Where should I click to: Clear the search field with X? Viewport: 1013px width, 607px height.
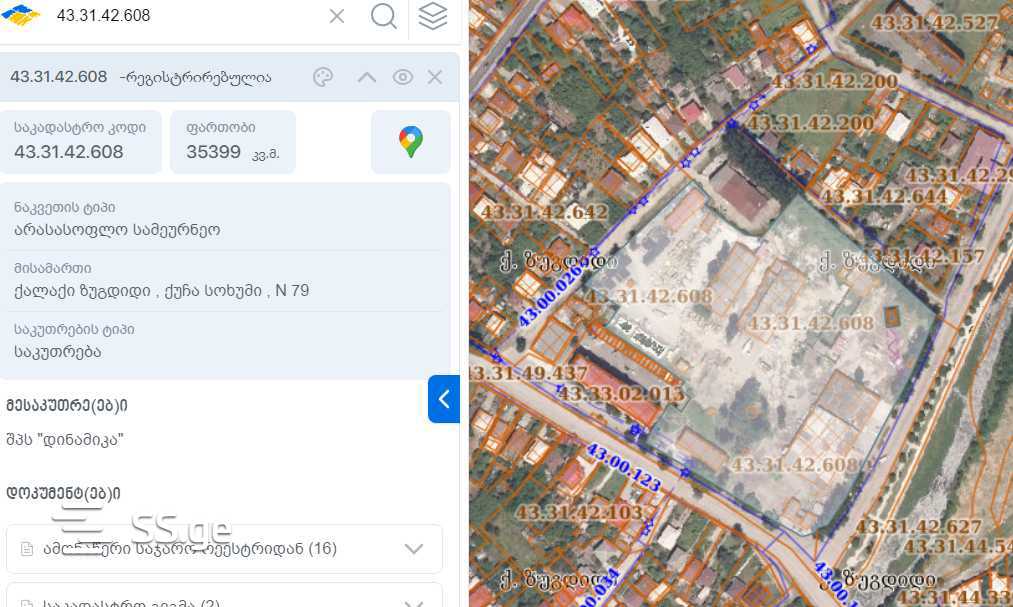coord(337,16)
